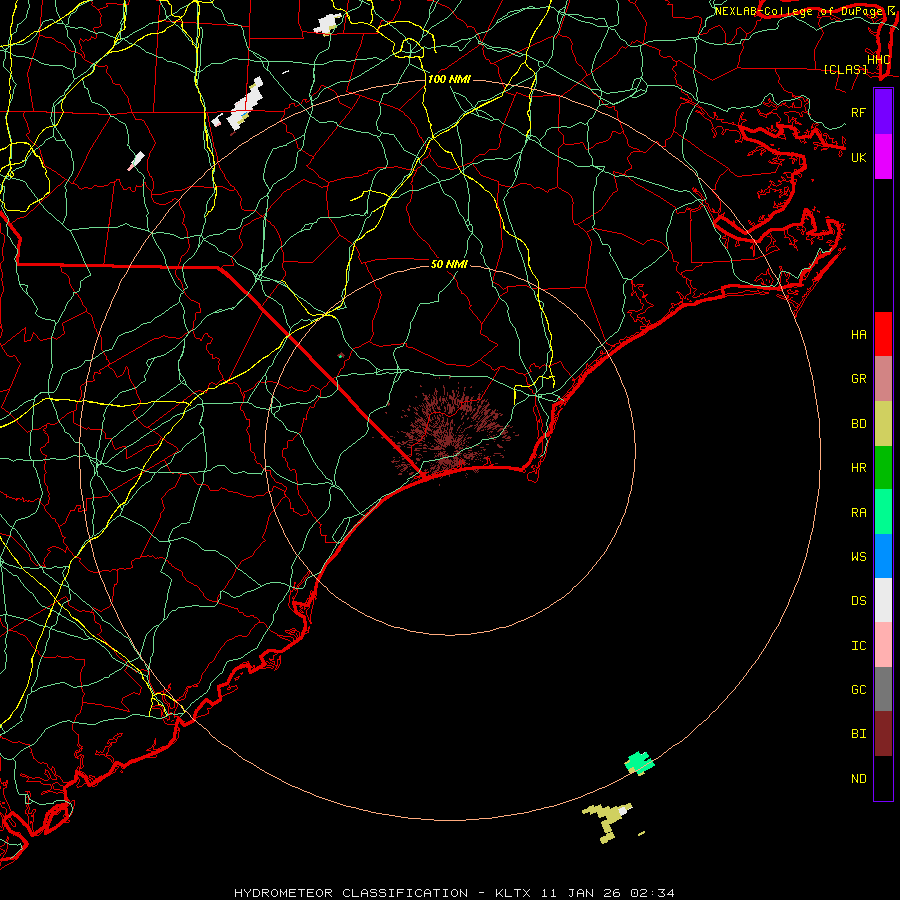Click the [CLAS] label

pyautogui.click(x=845, y=69)
